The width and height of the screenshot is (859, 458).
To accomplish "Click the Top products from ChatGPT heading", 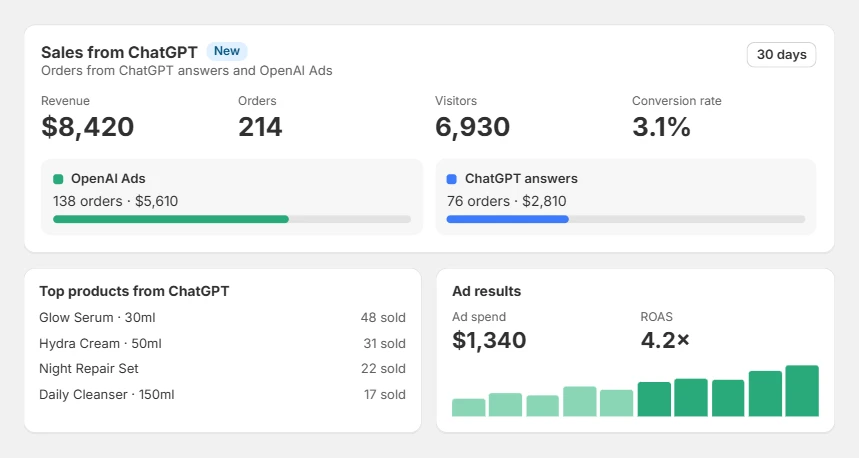I will (x=134, y=291).
